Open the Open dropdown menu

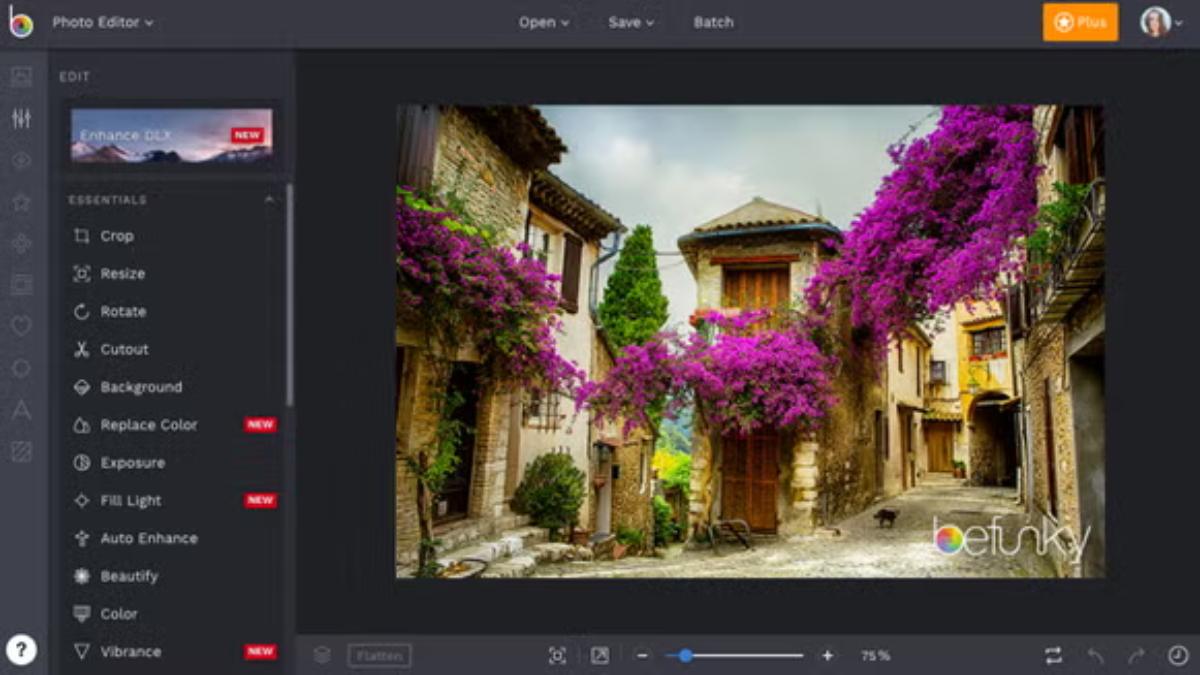(544, 22)
